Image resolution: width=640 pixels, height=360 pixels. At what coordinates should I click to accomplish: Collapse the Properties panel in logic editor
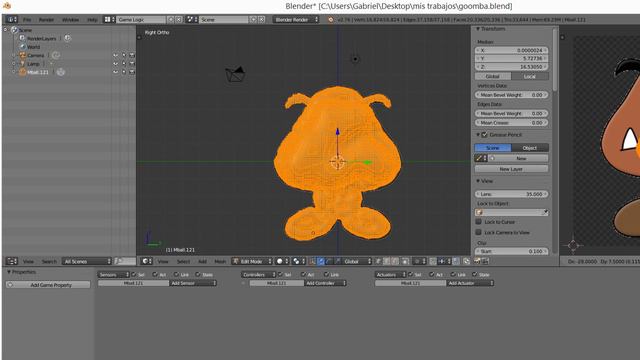[9, 272]
